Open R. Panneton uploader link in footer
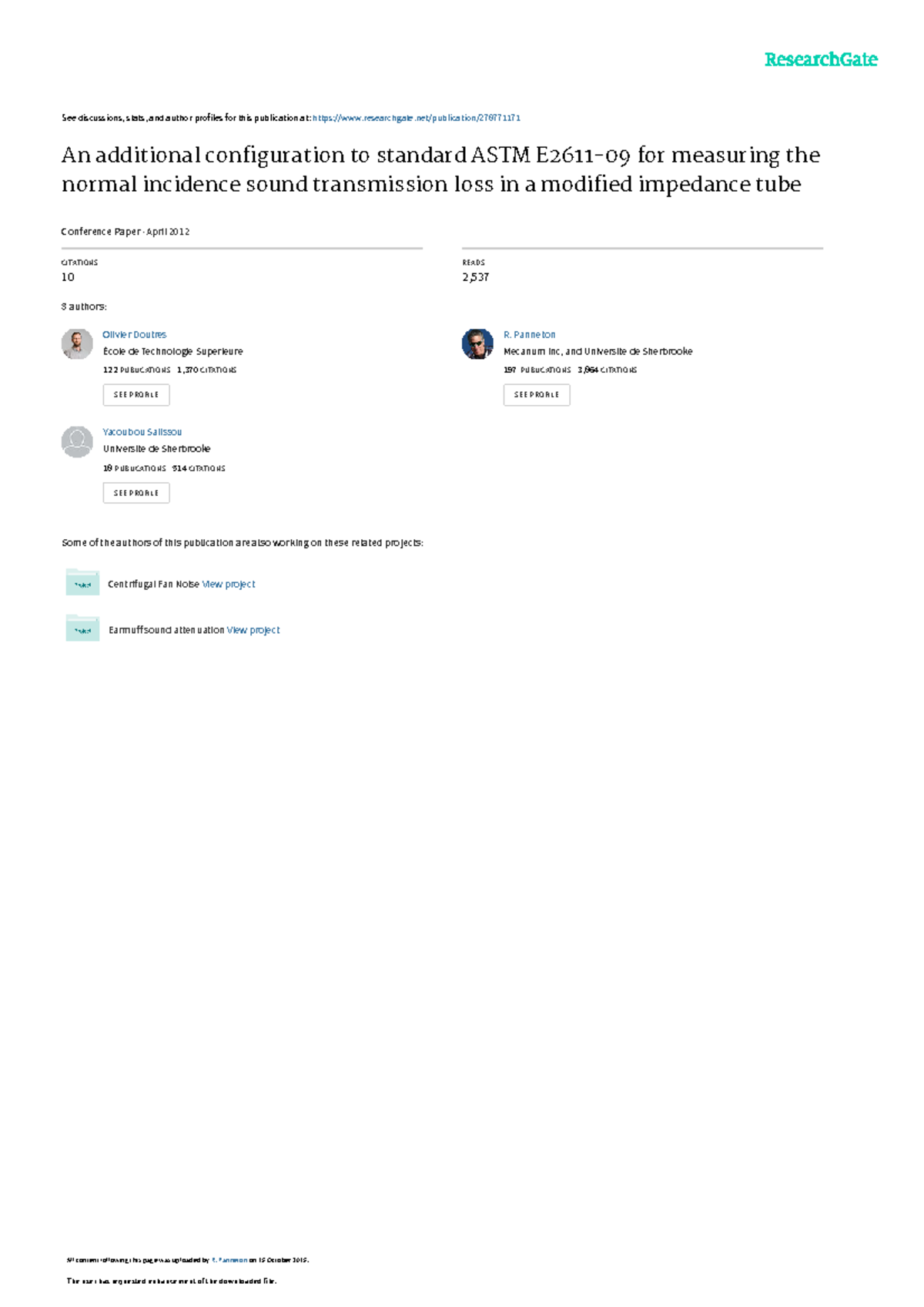The height and width of the screenshot is (1307, 924). 229,1261
